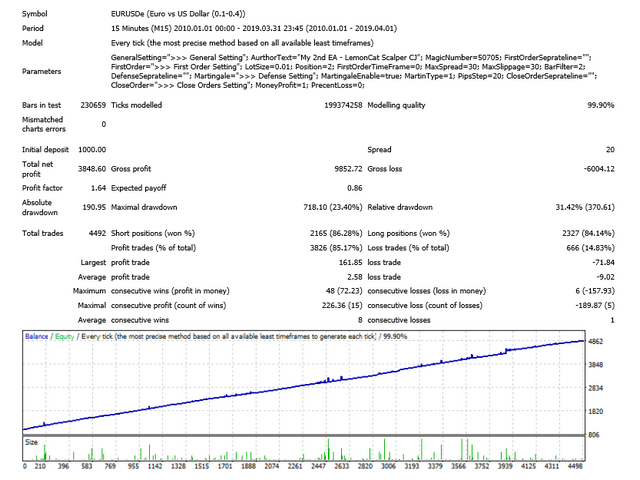Select the chart y-axis label 4862
640x480 pixels.
point(596,341)
